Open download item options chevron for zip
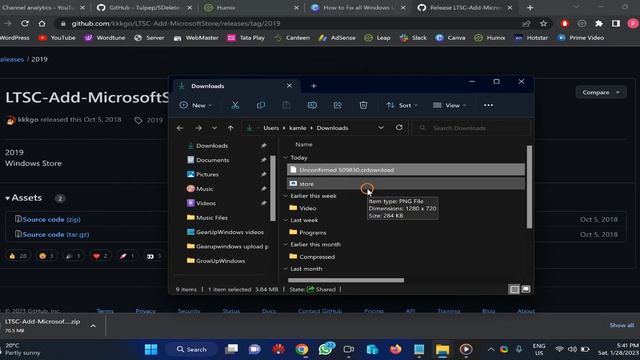 [93, 326]
